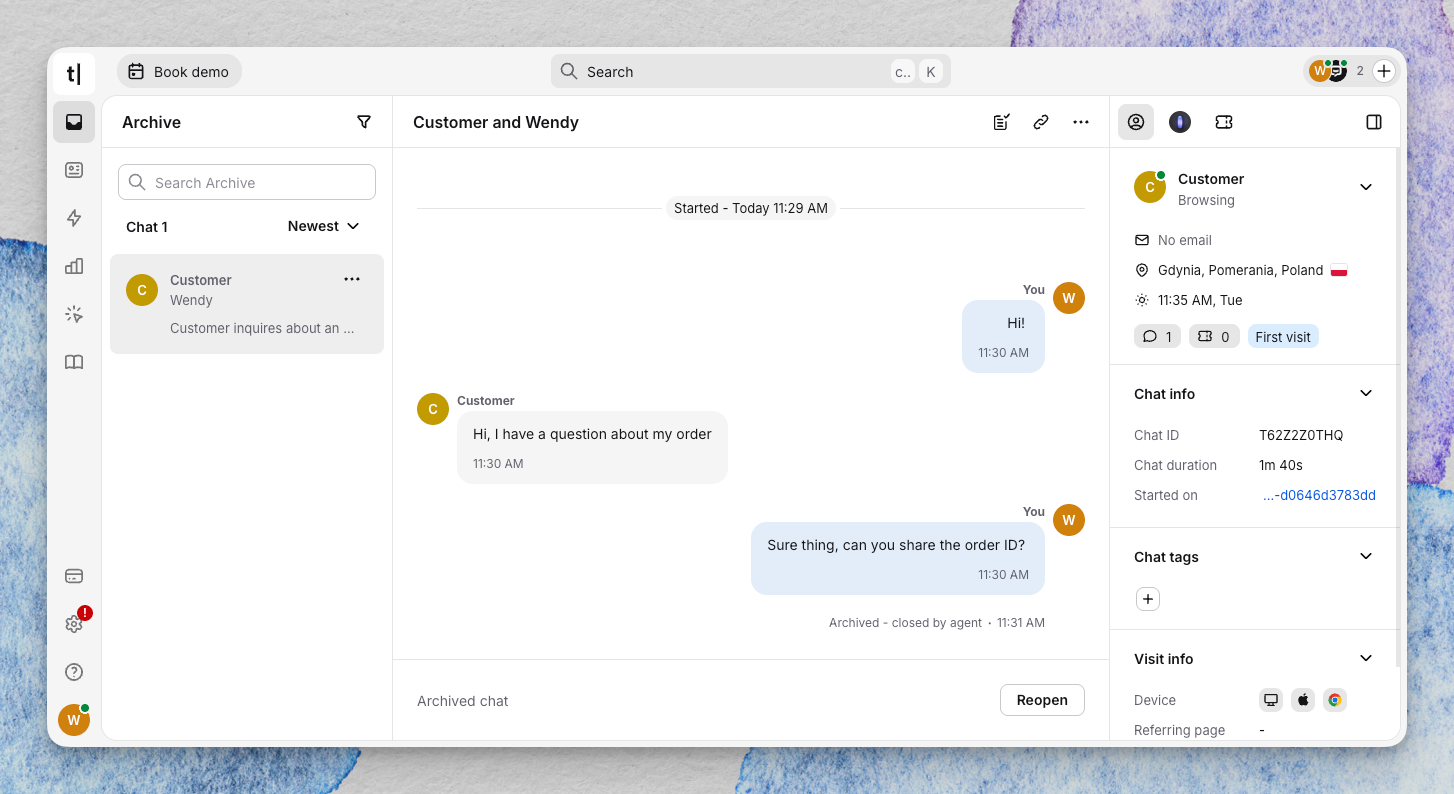This screenshot has height=794, width=1454.
Task: Open the Knowledge base book icon
Action: tap(74, 362)
